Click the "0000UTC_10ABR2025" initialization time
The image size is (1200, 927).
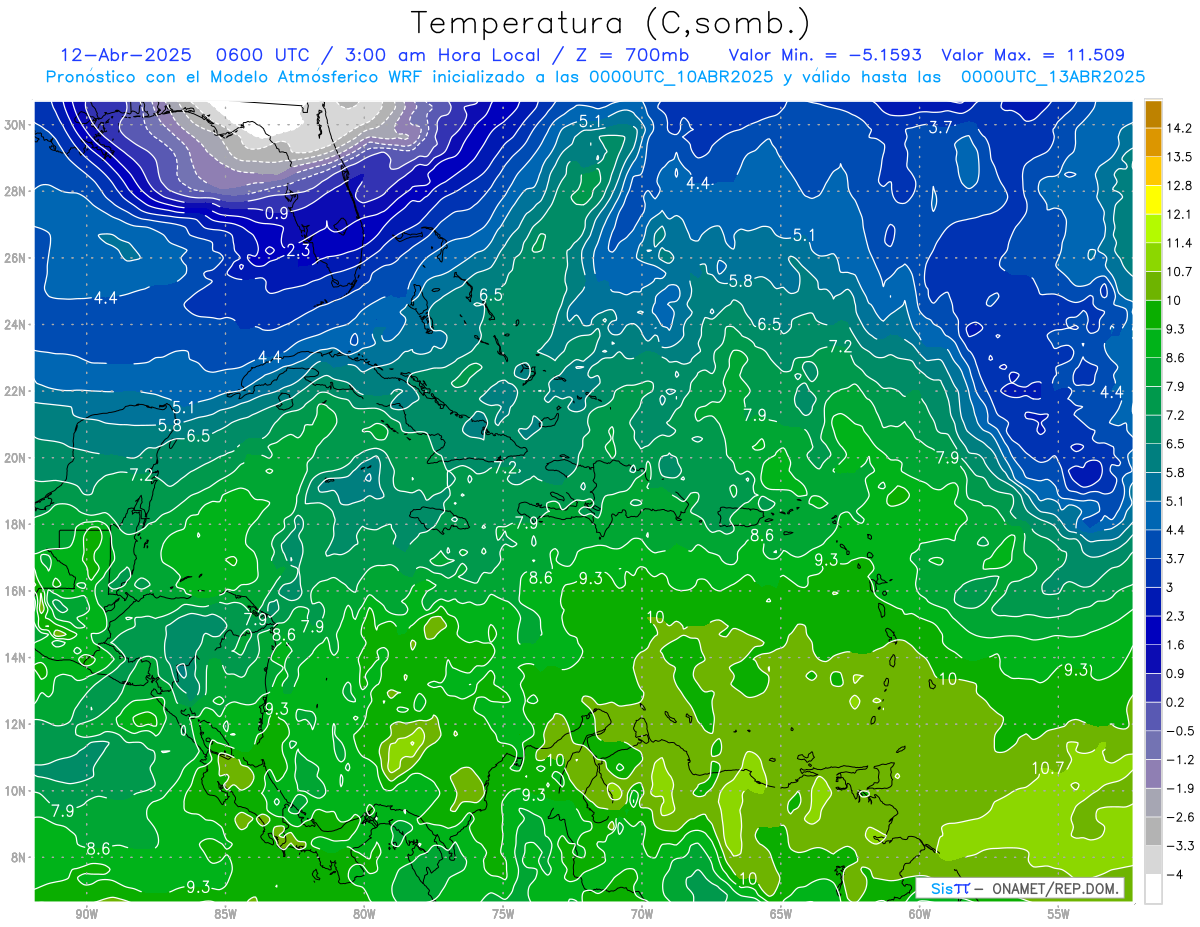pos(681,77)
